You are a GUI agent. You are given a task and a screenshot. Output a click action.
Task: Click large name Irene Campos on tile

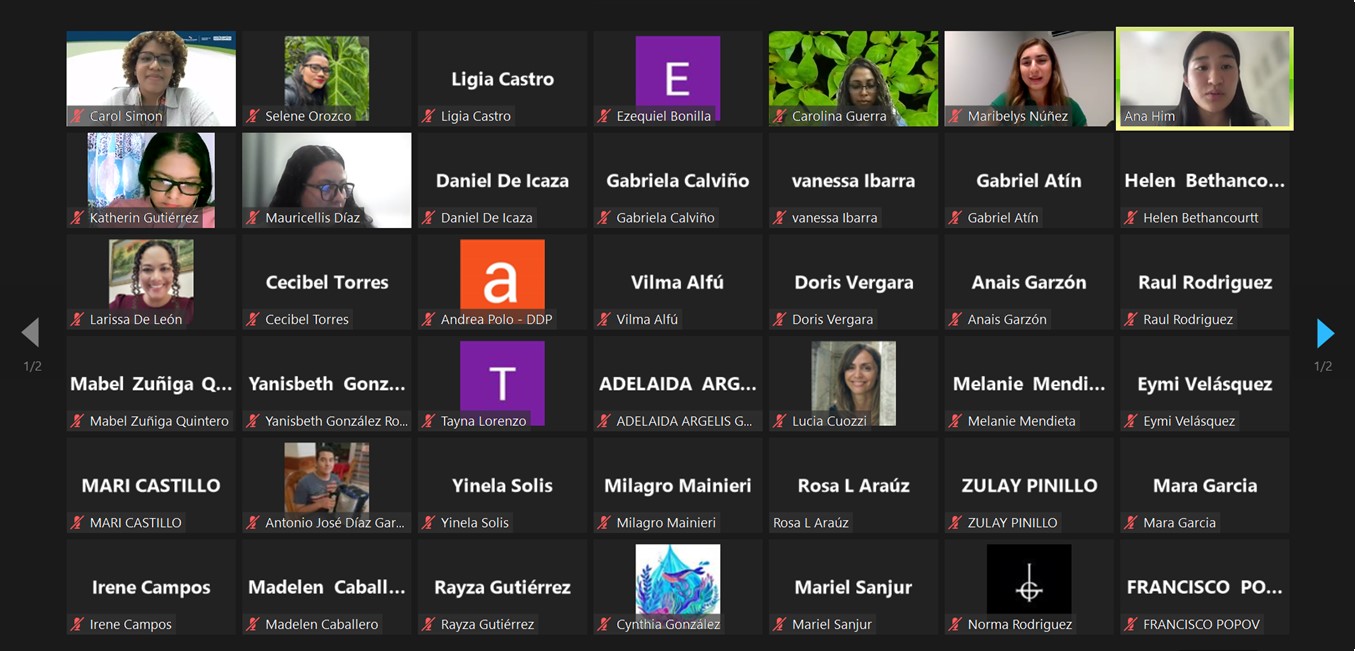(x=151, y=588)
